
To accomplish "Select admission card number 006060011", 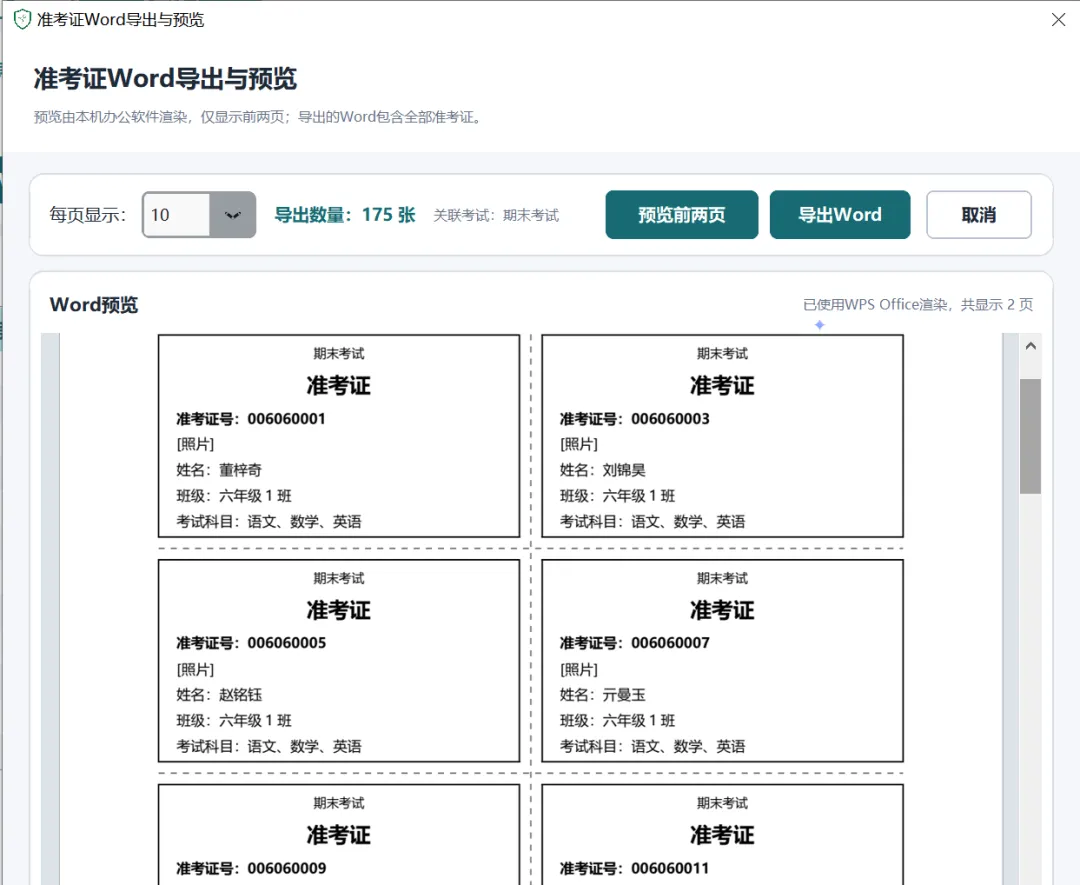I will 634,868.
